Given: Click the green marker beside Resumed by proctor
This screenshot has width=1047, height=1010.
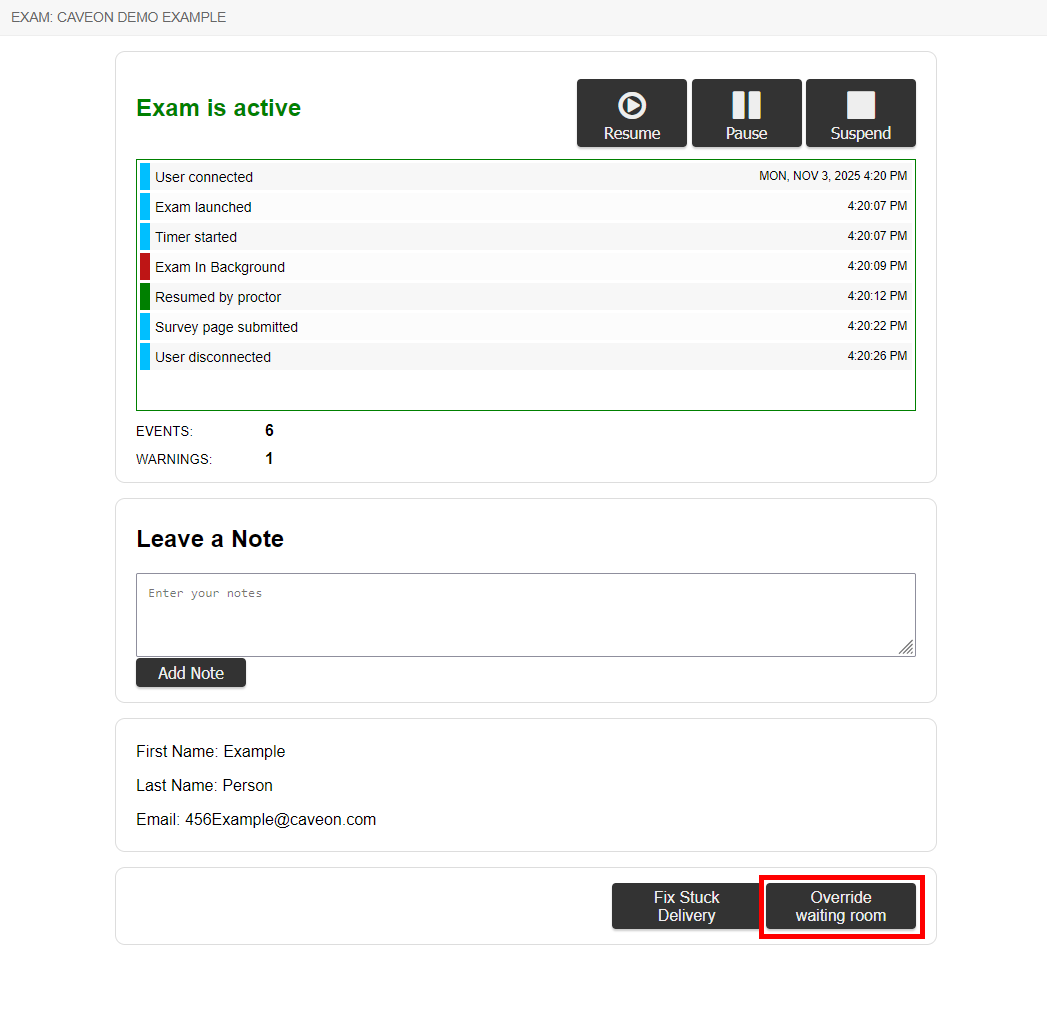Looking at the screenshot, I should [x=145, y=297].
